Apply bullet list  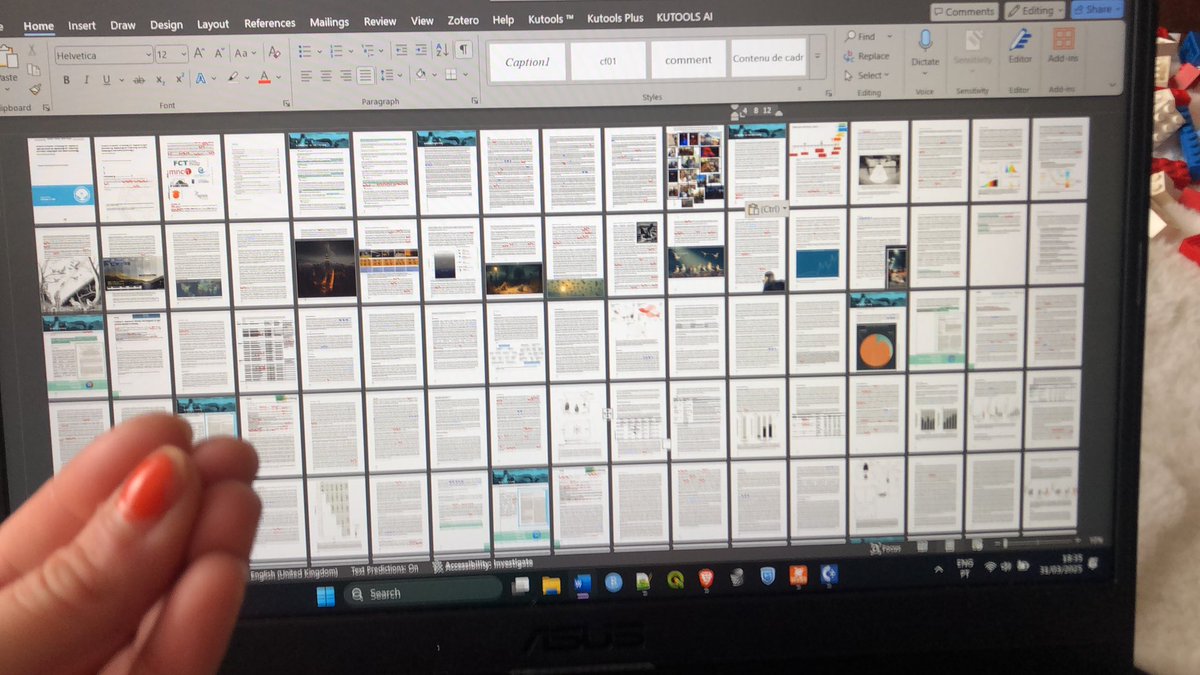(305, 51)
